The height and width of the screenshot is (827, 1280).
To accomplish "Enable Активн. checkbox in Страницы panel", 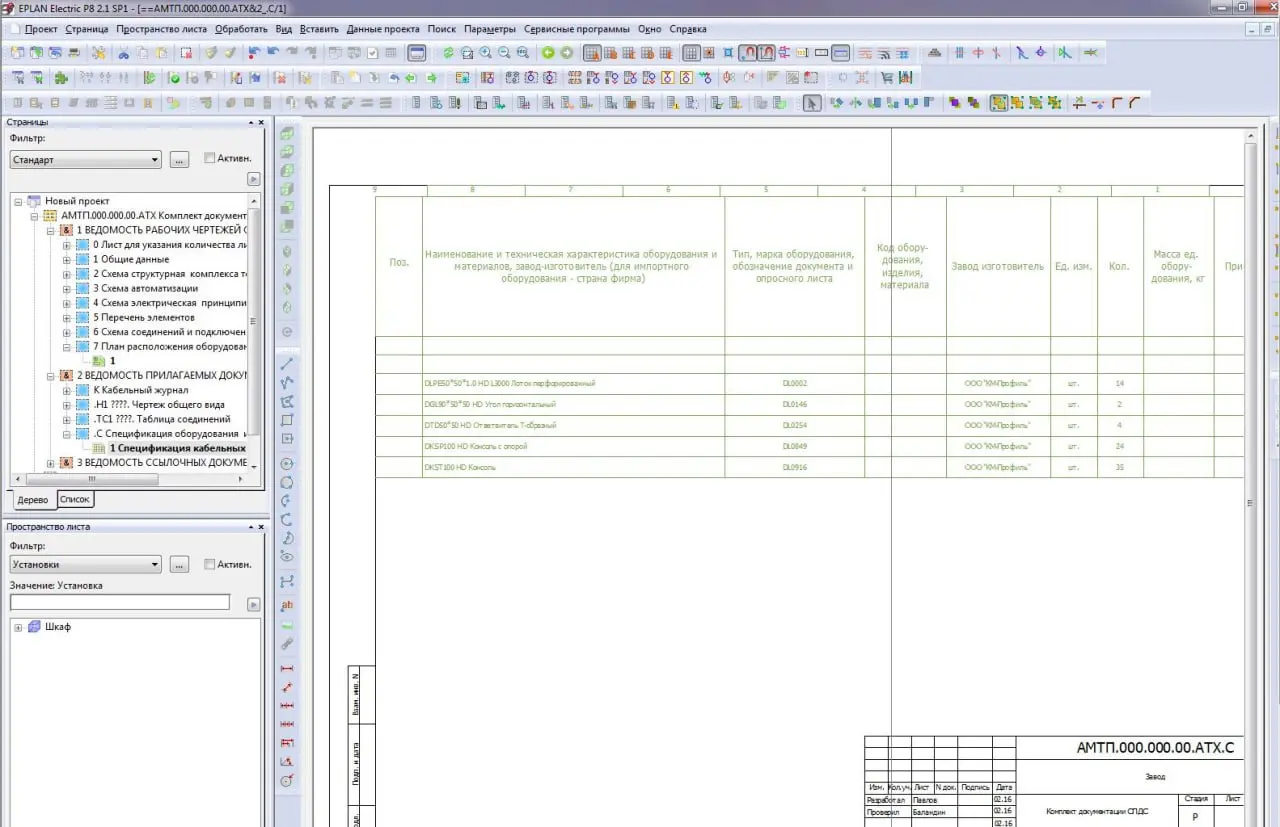I will (x=209, y=158).
